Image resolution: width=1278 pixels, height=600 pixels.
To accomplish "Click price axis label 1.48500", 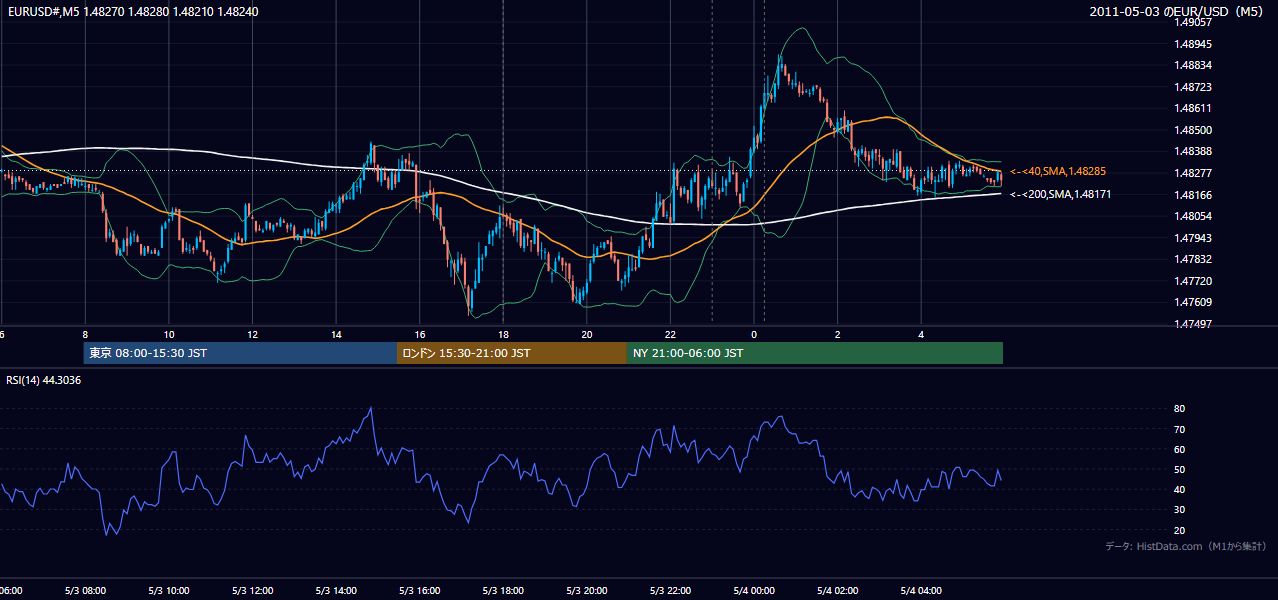I will point(1193,130).
